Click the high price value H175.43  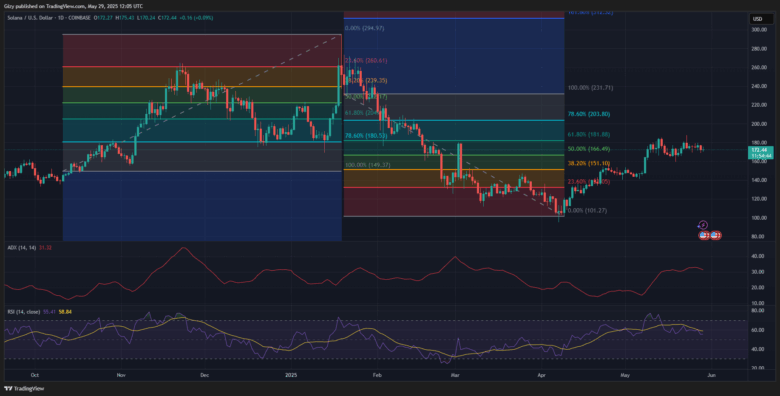click(125, 17)
